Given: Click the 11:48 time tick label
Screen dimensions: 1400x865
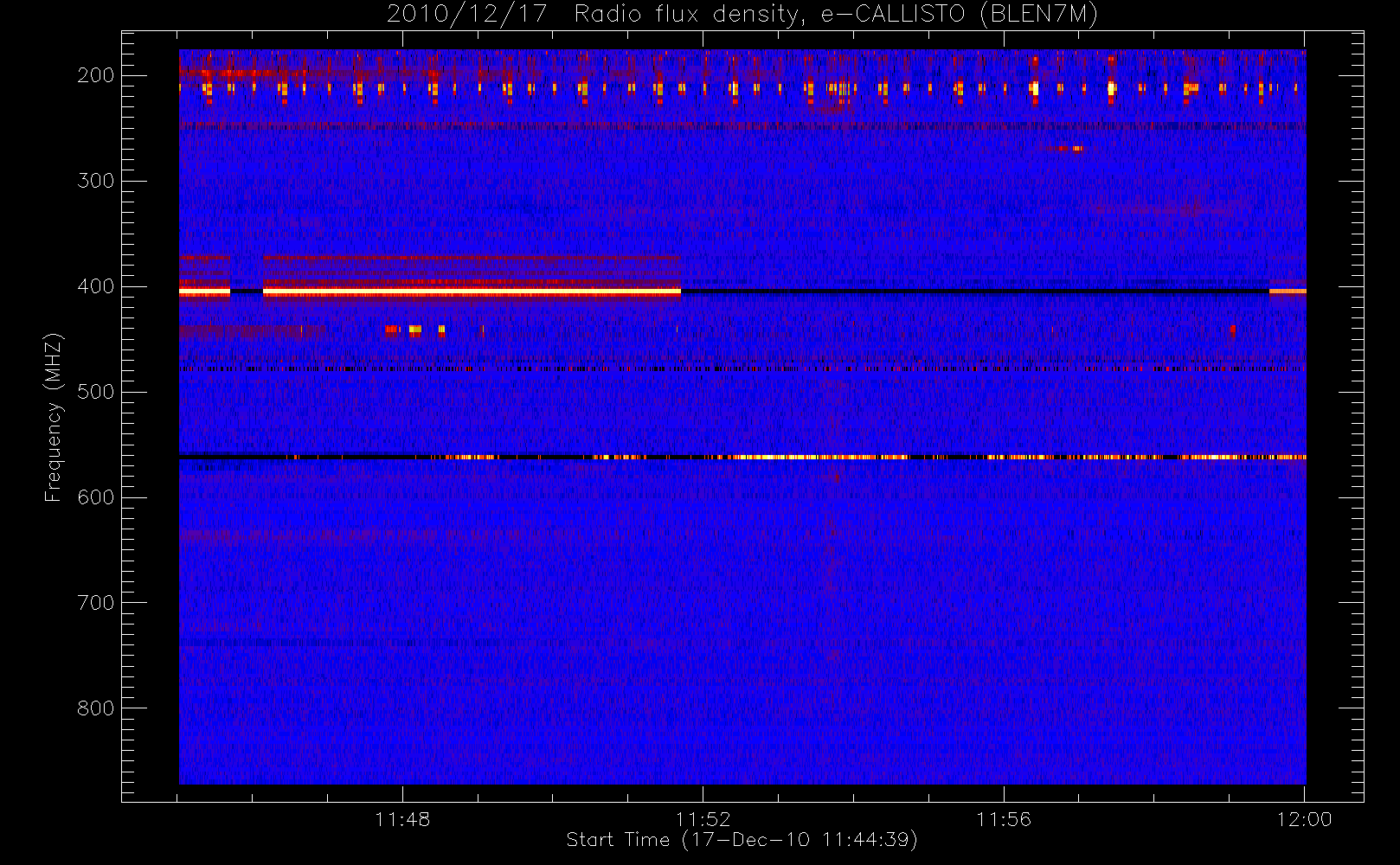Looking at the screenshot, I should pyautogui.click(x=402, y=819).
